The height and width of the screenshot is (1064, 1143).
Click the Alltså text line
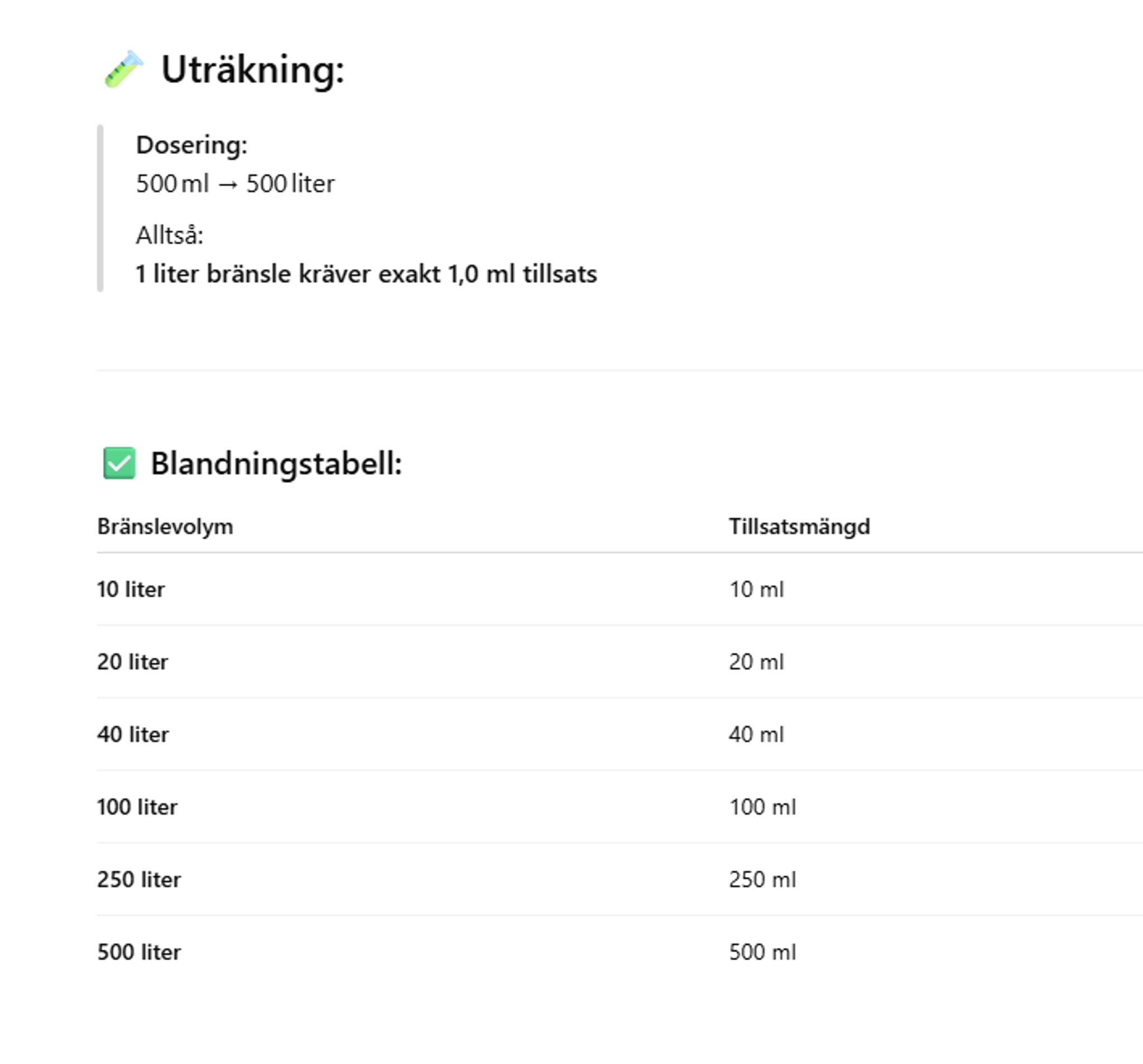[170, 235]
